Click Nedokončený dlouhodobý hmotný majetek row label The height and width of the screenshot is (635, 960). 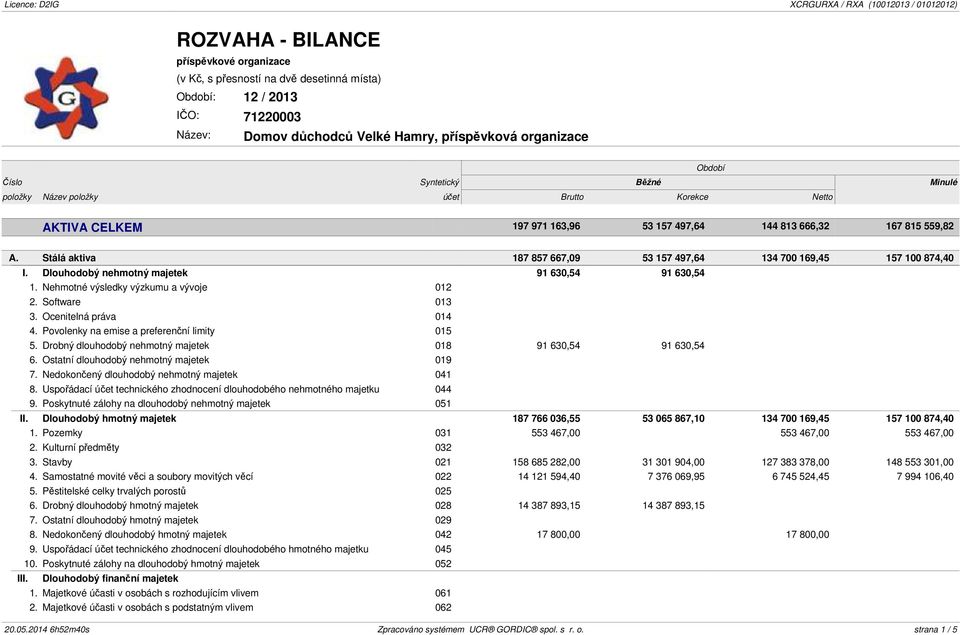[134, 535]
